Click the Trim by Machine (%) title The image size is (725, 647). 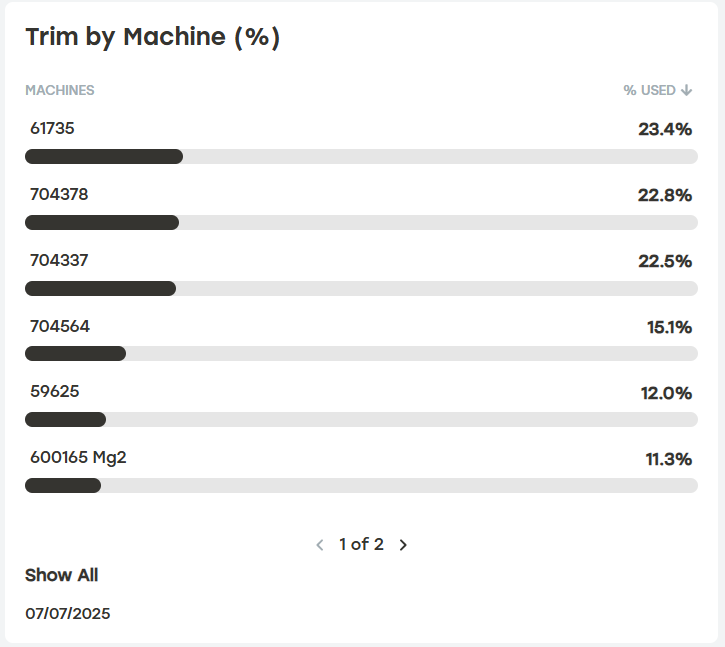[152, 37]
